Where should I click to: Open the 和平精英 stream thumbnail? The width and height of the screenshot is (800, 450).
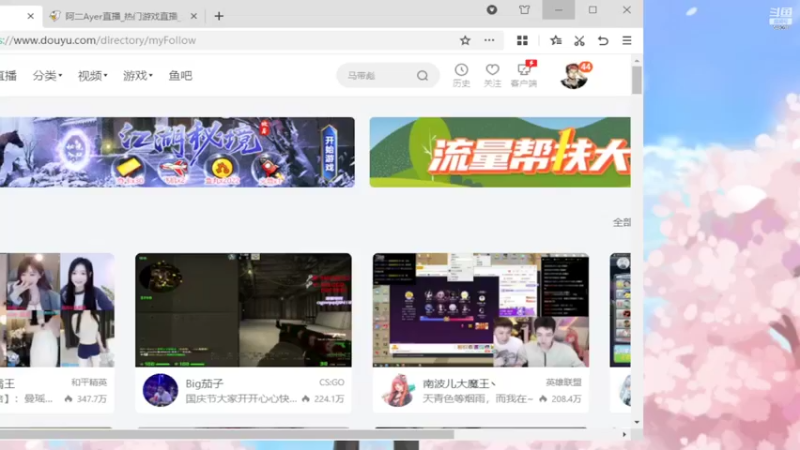[x=57, y=310]
